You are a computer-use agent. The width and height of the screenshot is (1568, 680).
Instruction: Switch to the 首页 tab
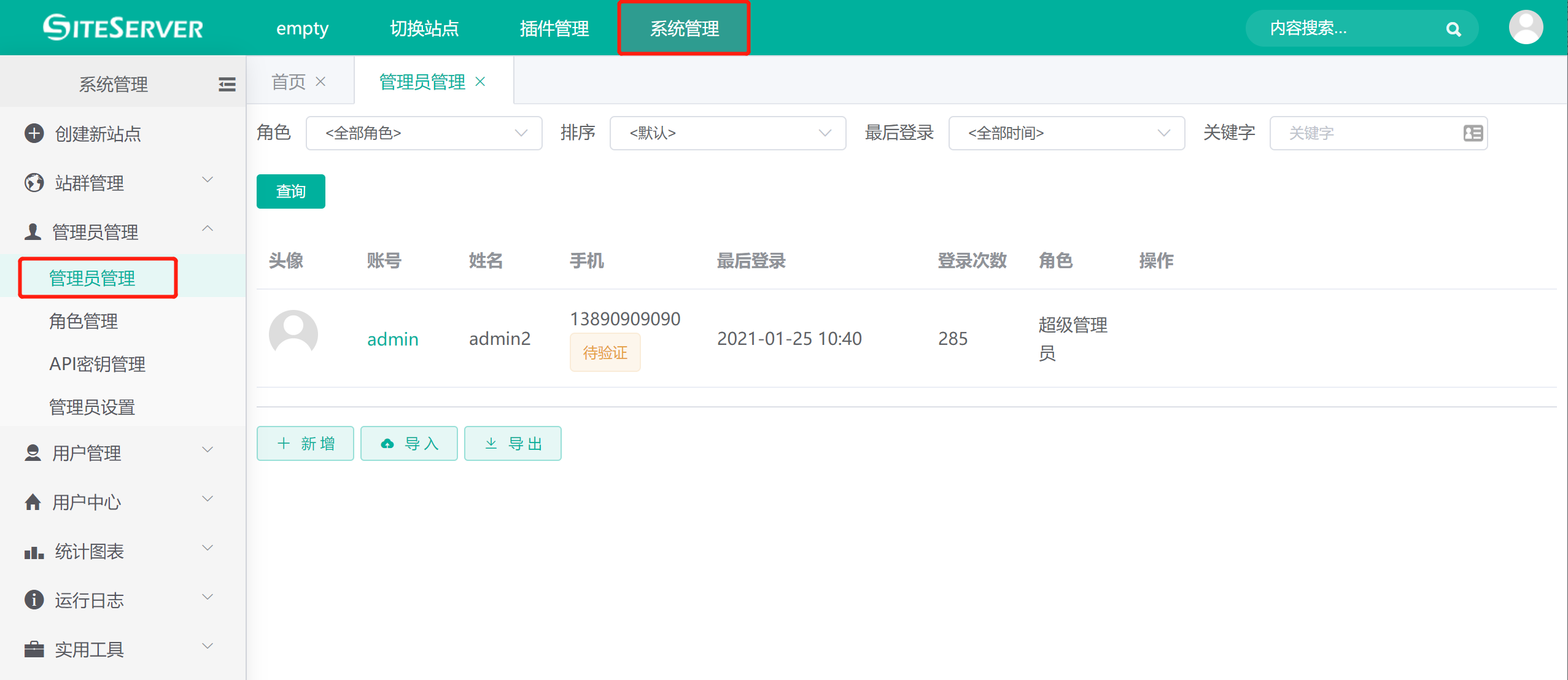(289, 80)
